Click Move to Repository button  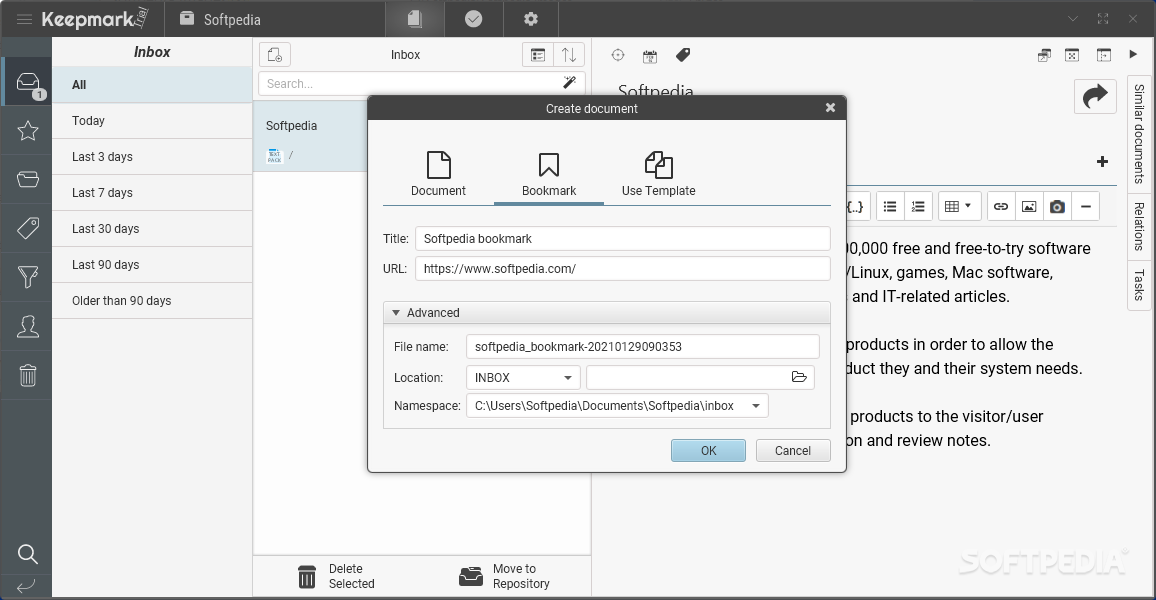(504, 576)
